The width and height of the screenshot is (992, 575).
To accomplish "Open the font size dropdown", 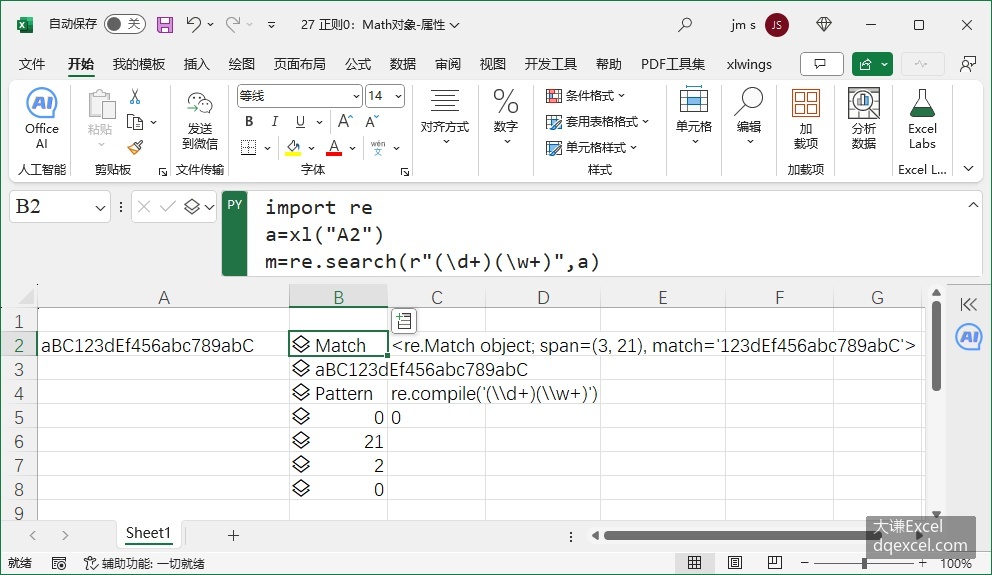I will click(x=398, y=96).
